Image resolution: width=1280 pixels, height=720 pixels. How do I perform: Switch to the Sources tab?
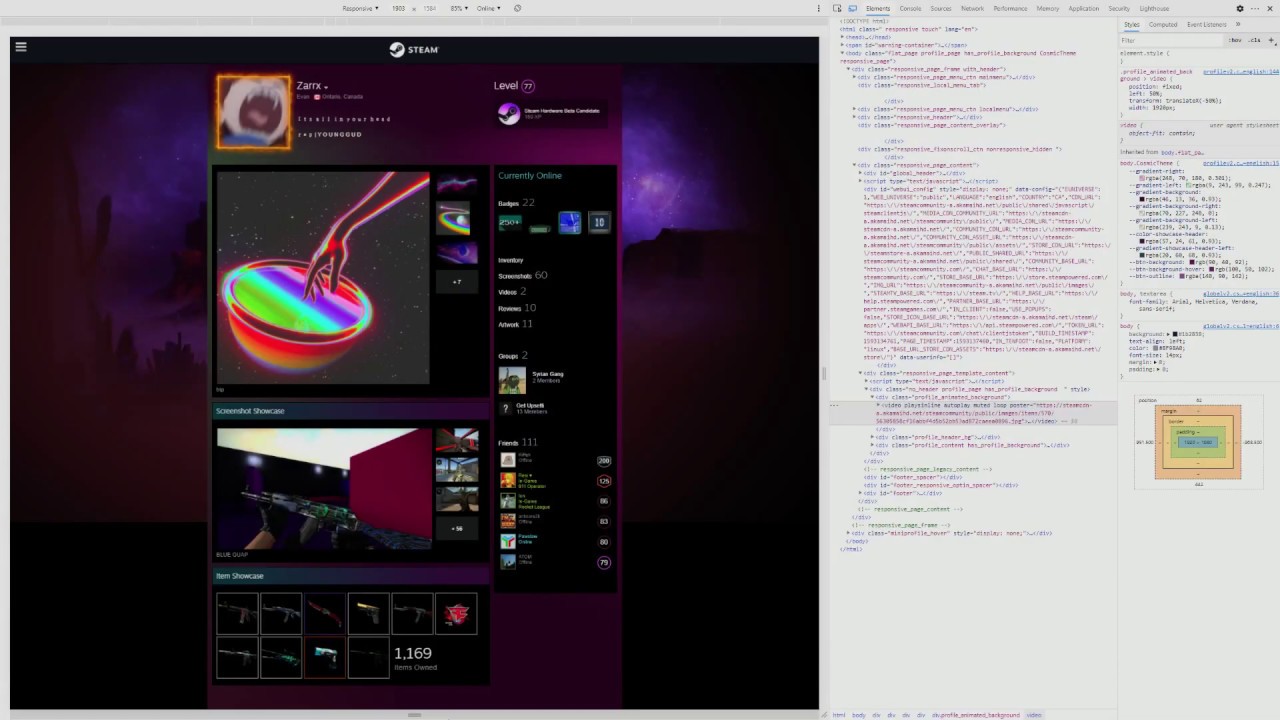coord(941,8)
